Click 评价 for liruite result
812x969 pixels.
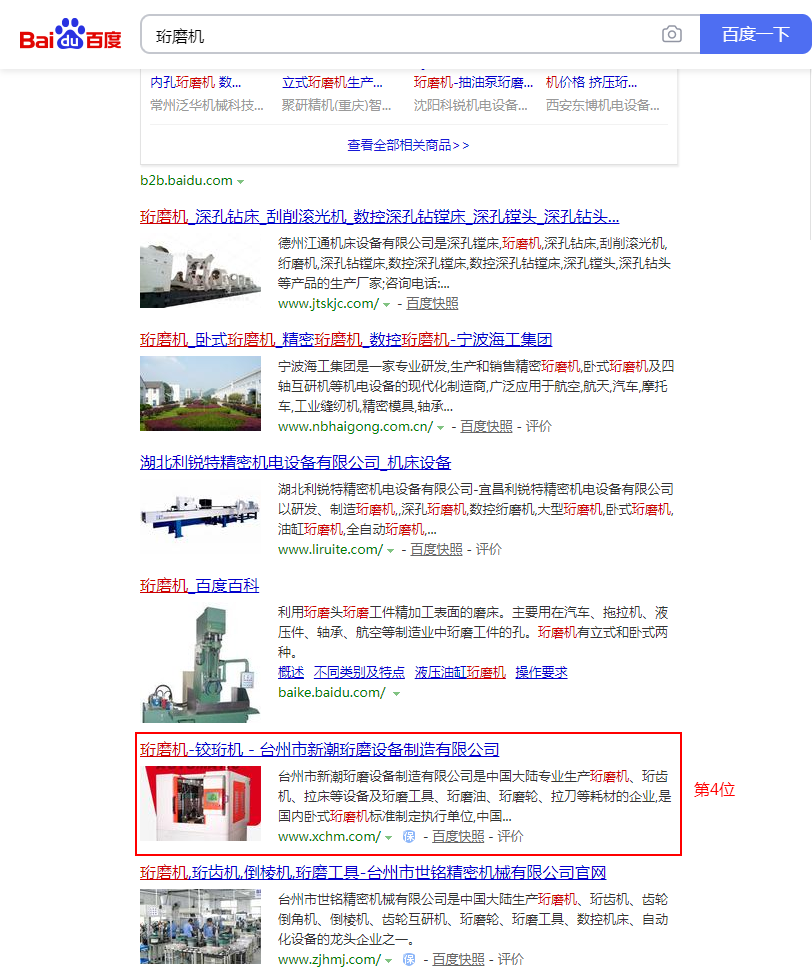(x=489, y=549)
